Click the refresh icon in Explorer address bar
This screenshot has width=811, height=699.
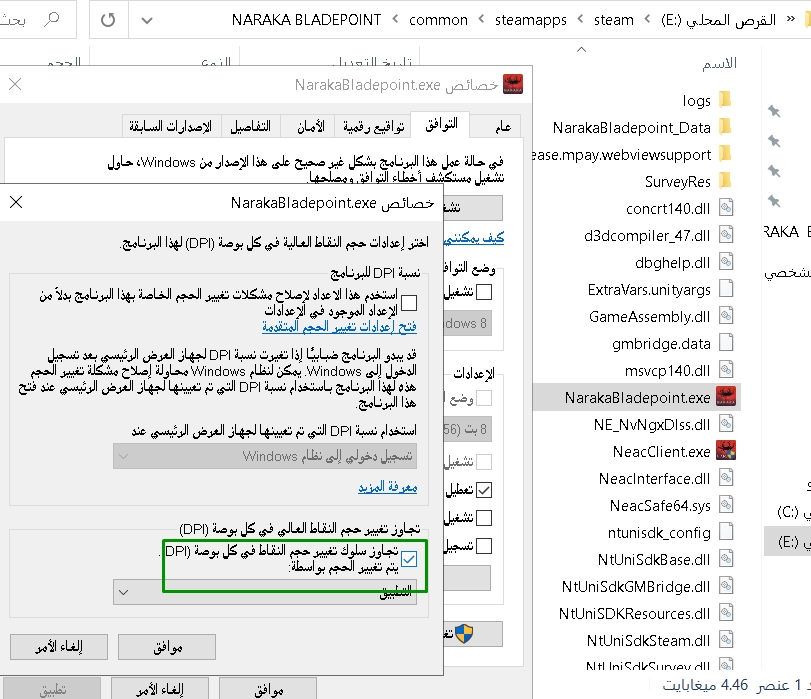pyautogui.click(x=108, y=20)
